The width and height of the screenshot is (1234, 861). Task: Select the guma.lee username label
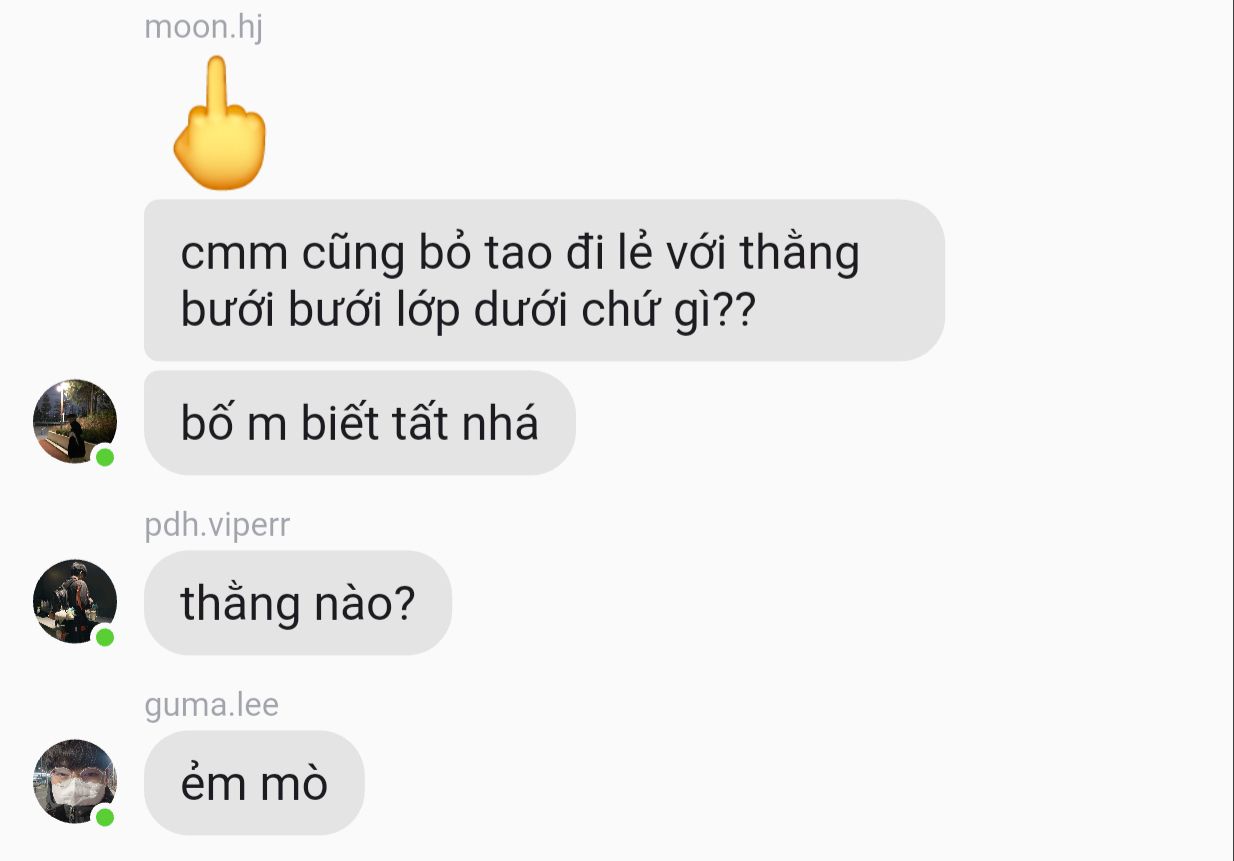tap(211, 705)
